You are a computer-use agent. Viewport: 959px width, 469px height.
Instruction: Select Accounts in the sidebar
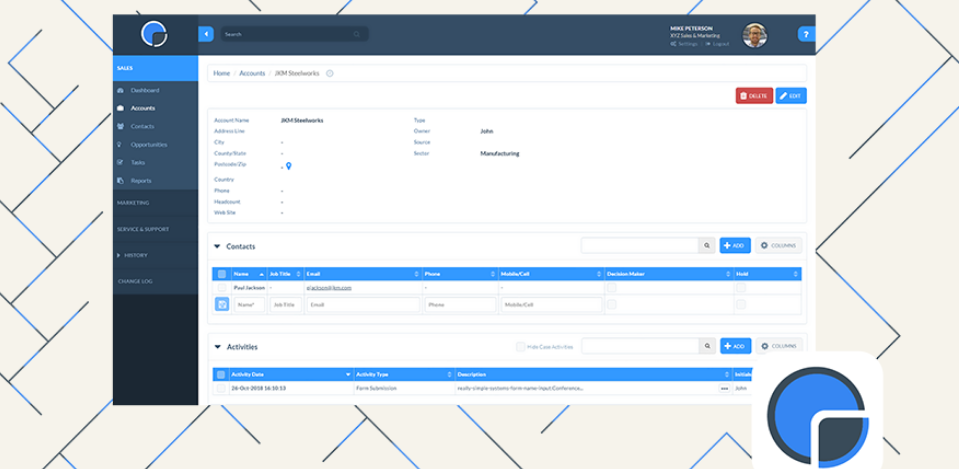click(143, 108)
